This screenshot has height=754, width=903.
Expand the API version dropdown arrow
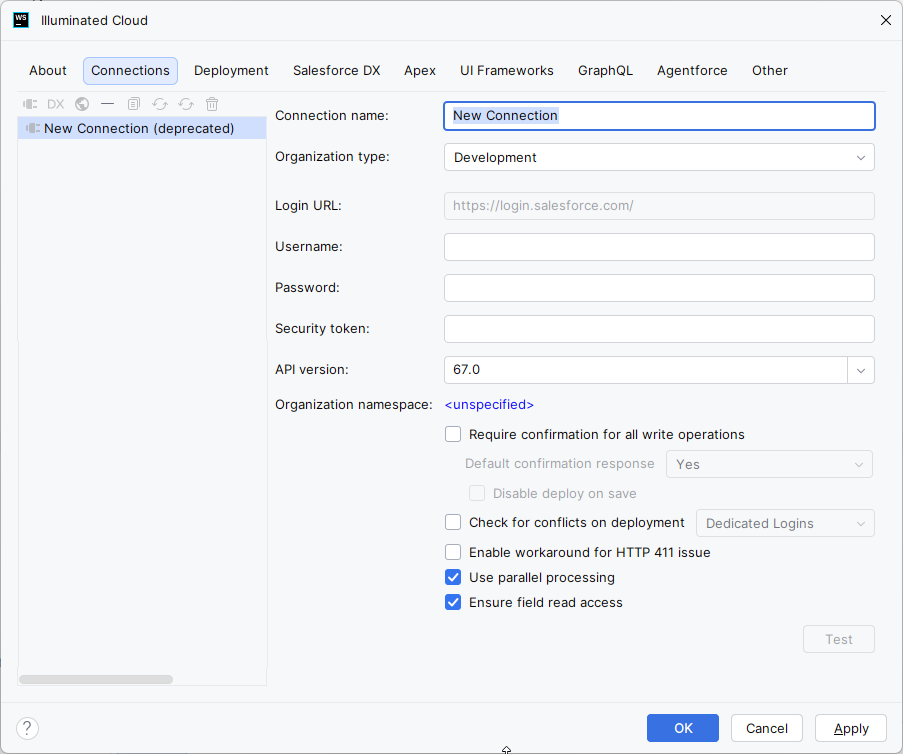[x=860, y=370]
